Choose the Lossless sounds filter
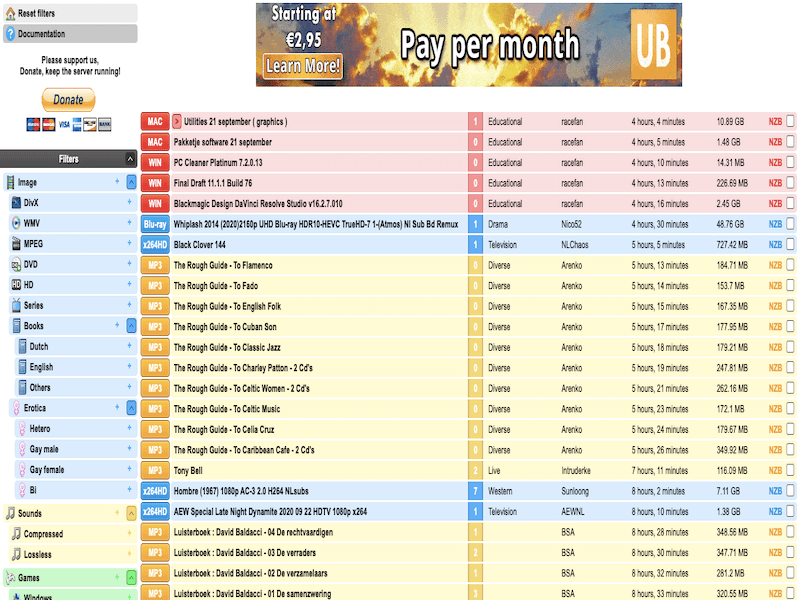The width and height of the screenshot is (800, 600). click(x=38, y=555)
